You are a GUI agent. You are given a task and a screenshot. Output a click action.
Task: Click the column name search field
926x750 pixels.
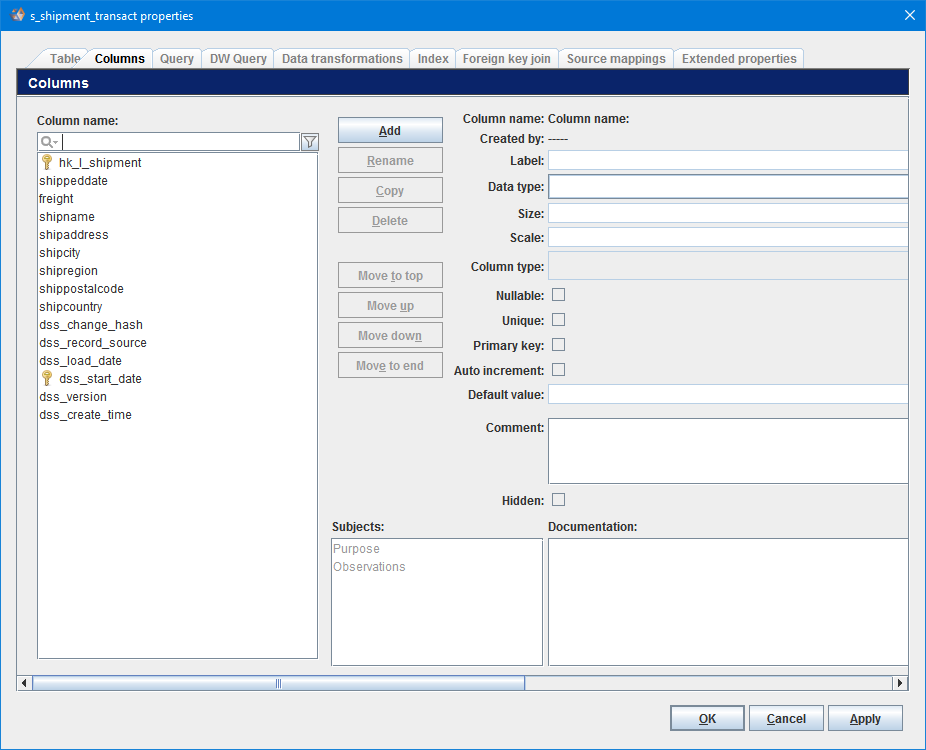coord(180,142)
